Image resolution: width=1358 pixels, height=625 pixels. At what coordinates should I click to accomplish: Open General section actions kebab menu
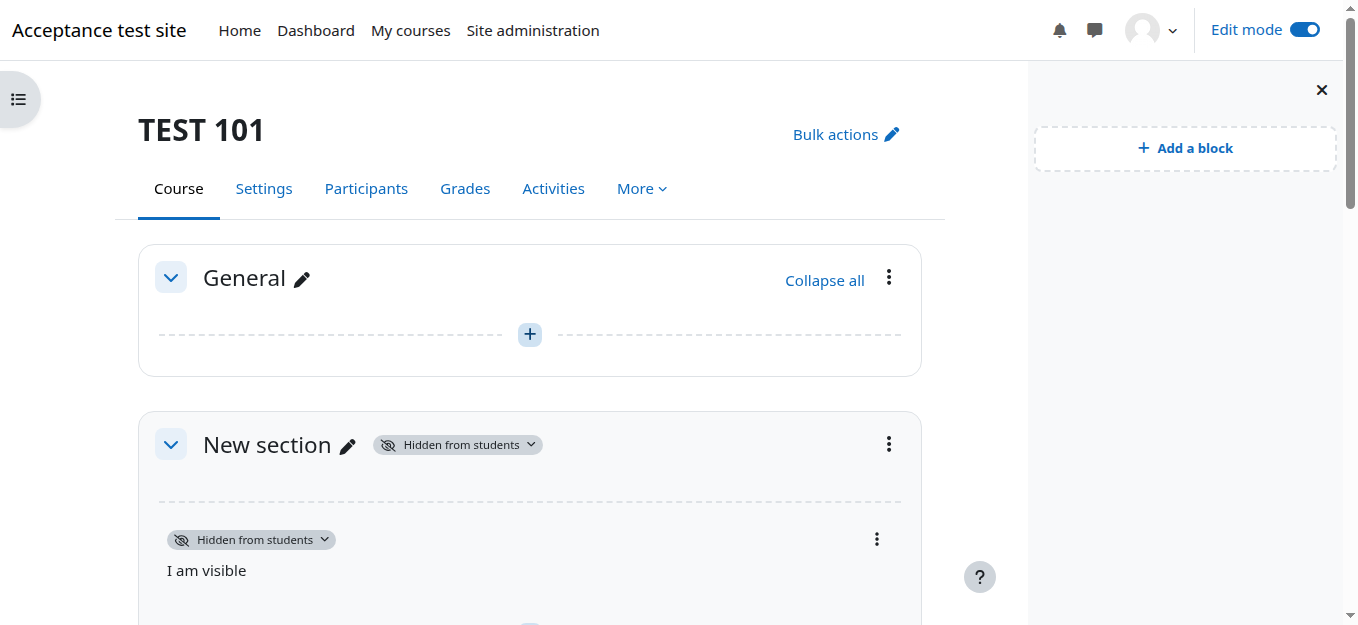point(888,278)
